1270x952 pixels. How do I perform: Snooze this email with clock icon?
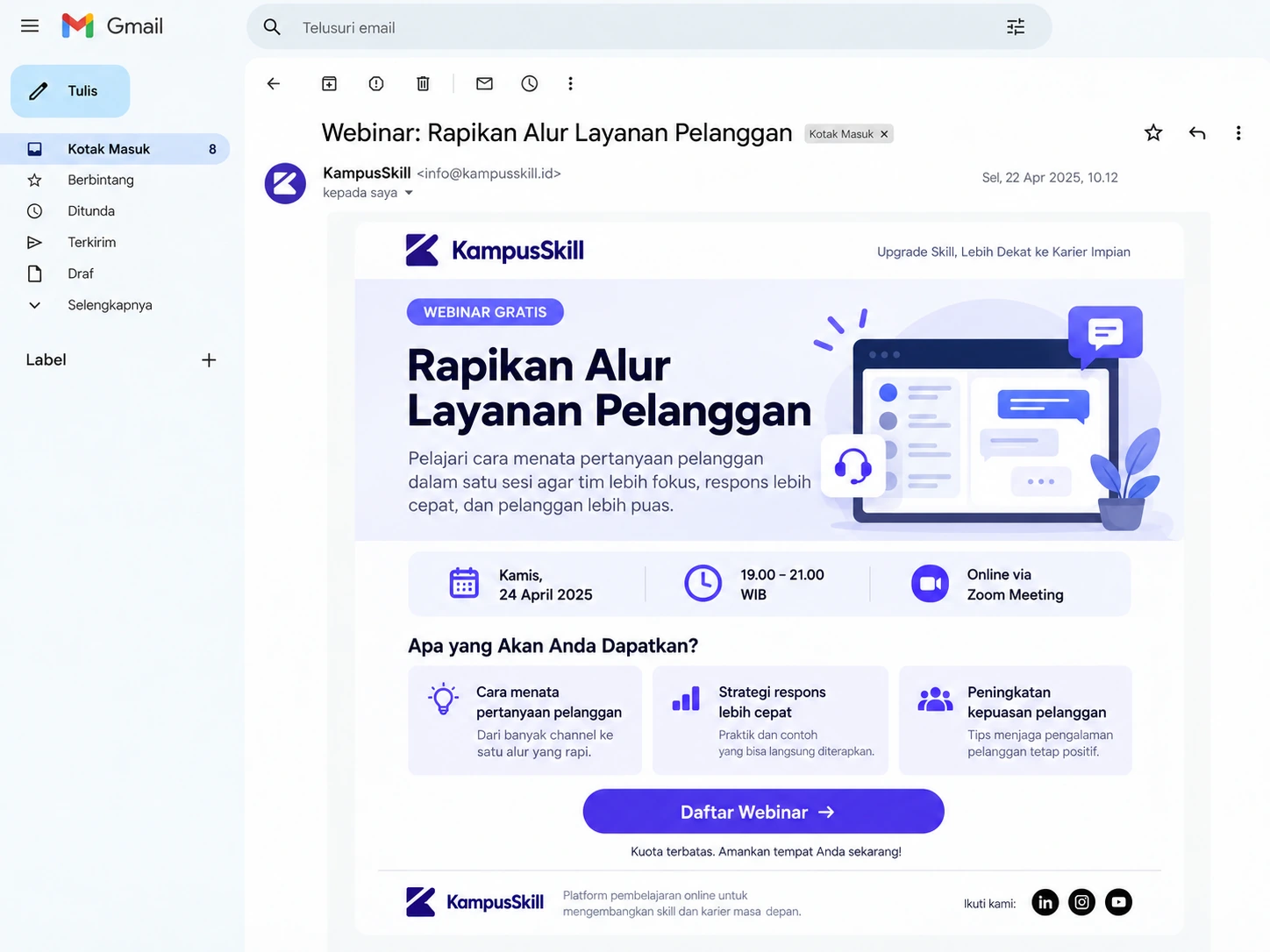click(530, 83)
